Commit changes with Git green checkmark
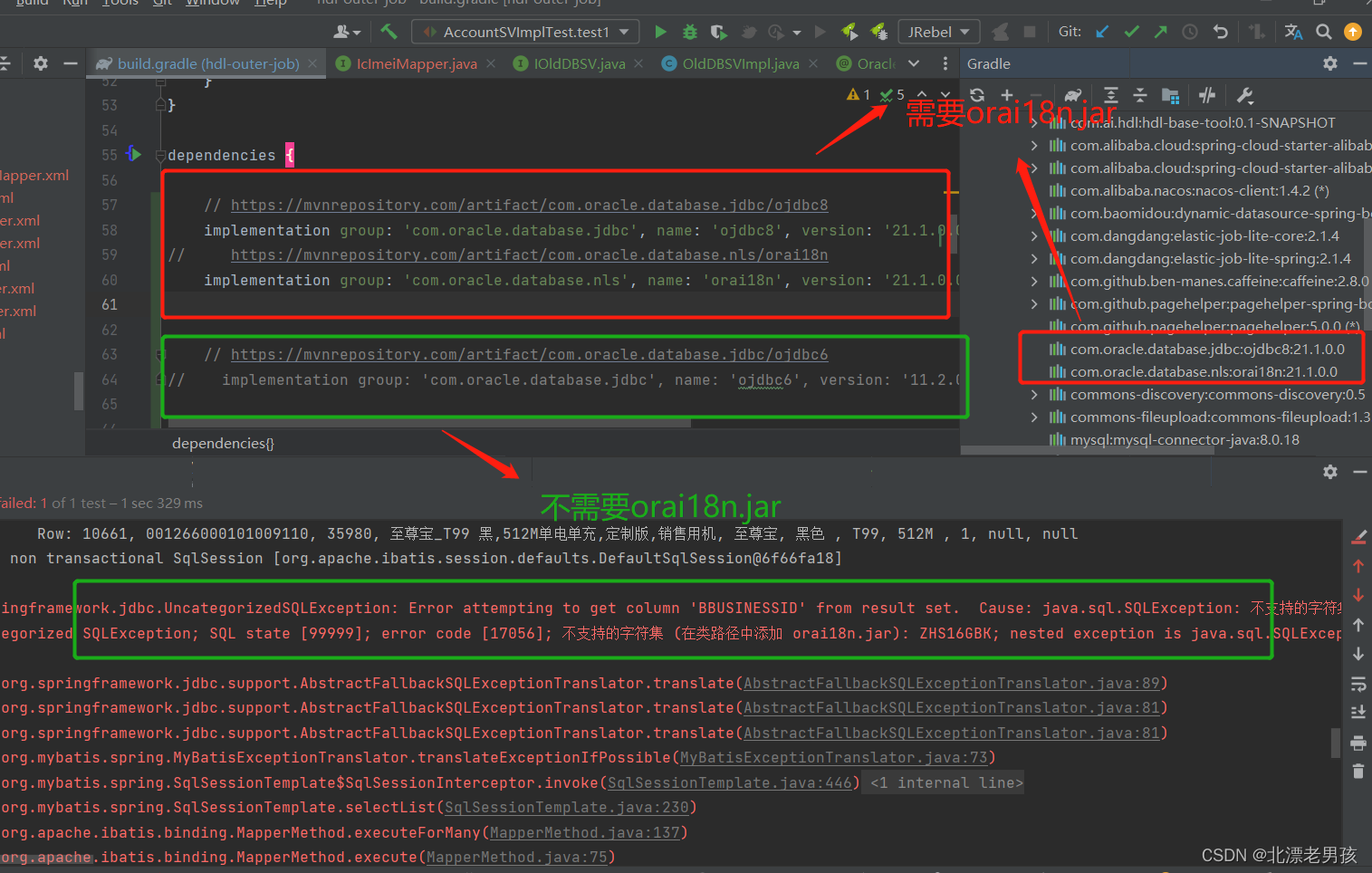 coord(1131,32)
